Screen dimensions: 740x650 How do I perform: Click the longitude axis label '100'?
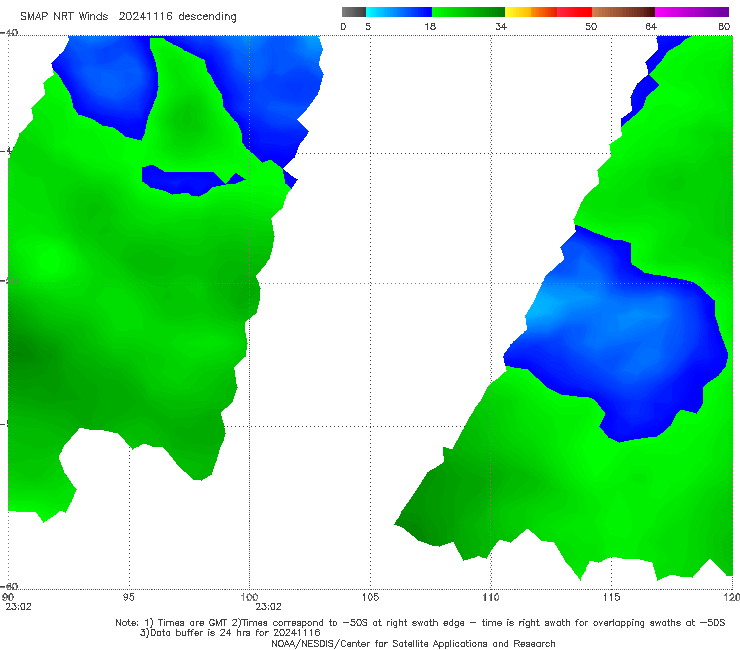pos(249,597)
